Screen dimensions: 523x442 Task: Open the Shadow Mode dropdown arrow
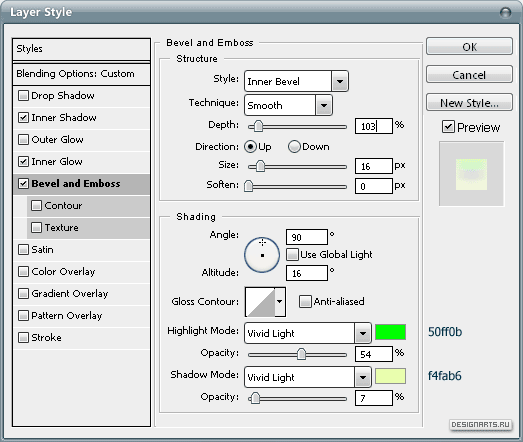(363, 377)
